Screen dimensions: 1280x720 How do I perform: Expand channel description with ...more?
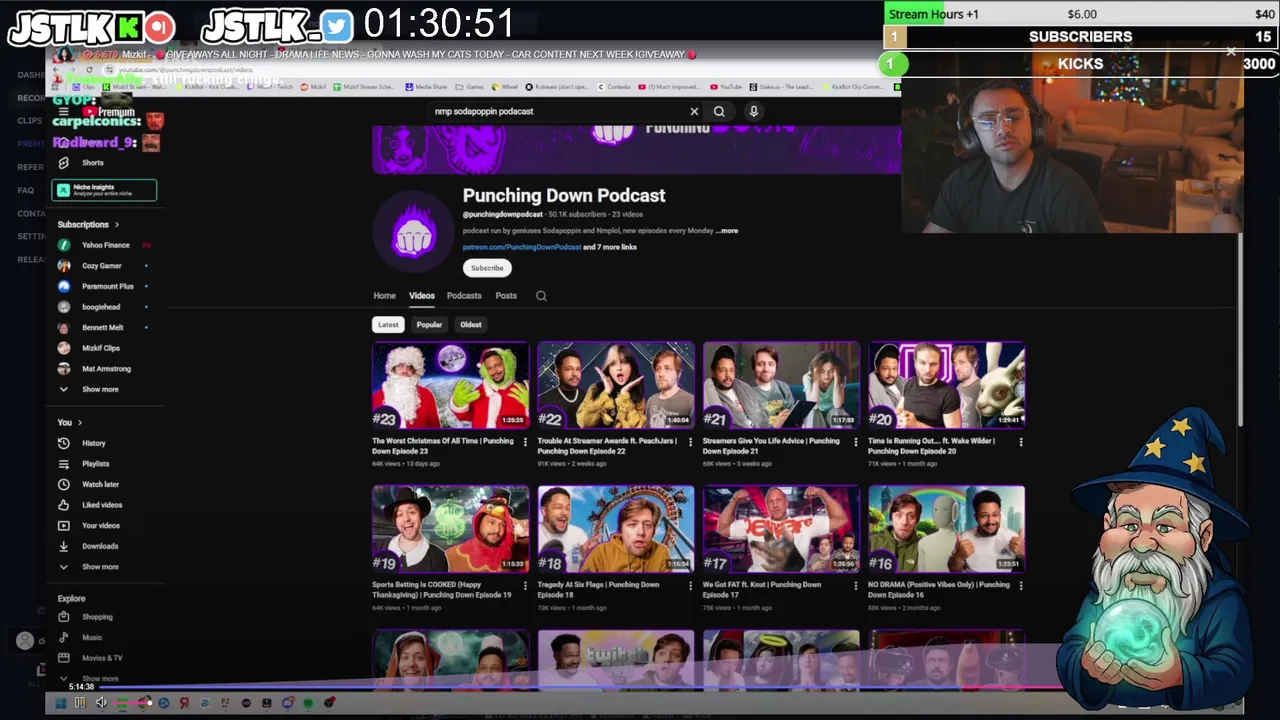727,231
